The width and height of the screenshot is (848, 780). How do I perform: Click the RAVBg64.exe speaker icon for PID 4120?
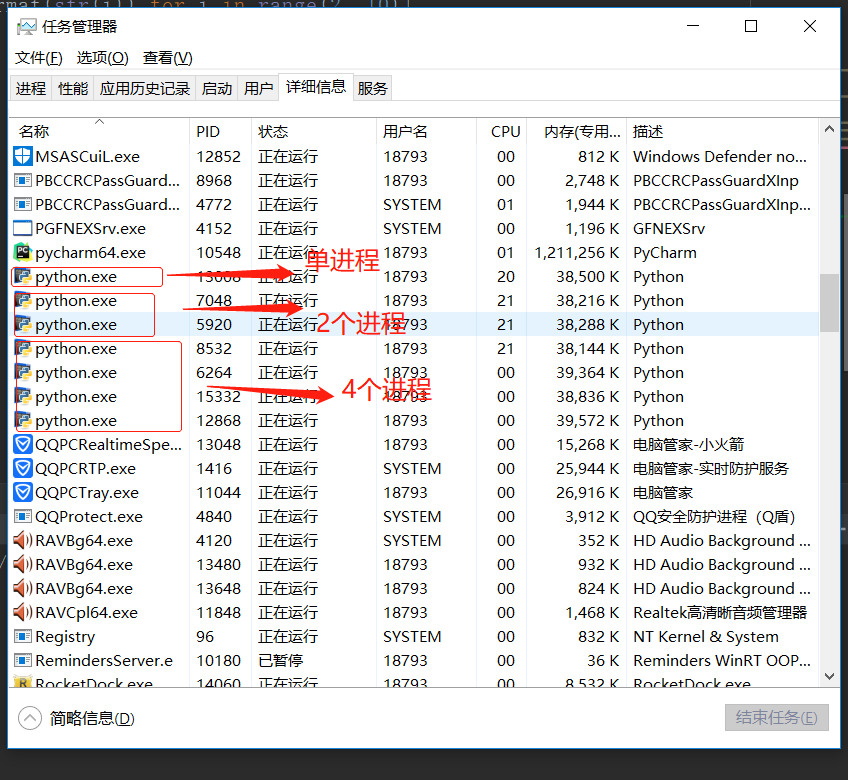coord(23,540)
